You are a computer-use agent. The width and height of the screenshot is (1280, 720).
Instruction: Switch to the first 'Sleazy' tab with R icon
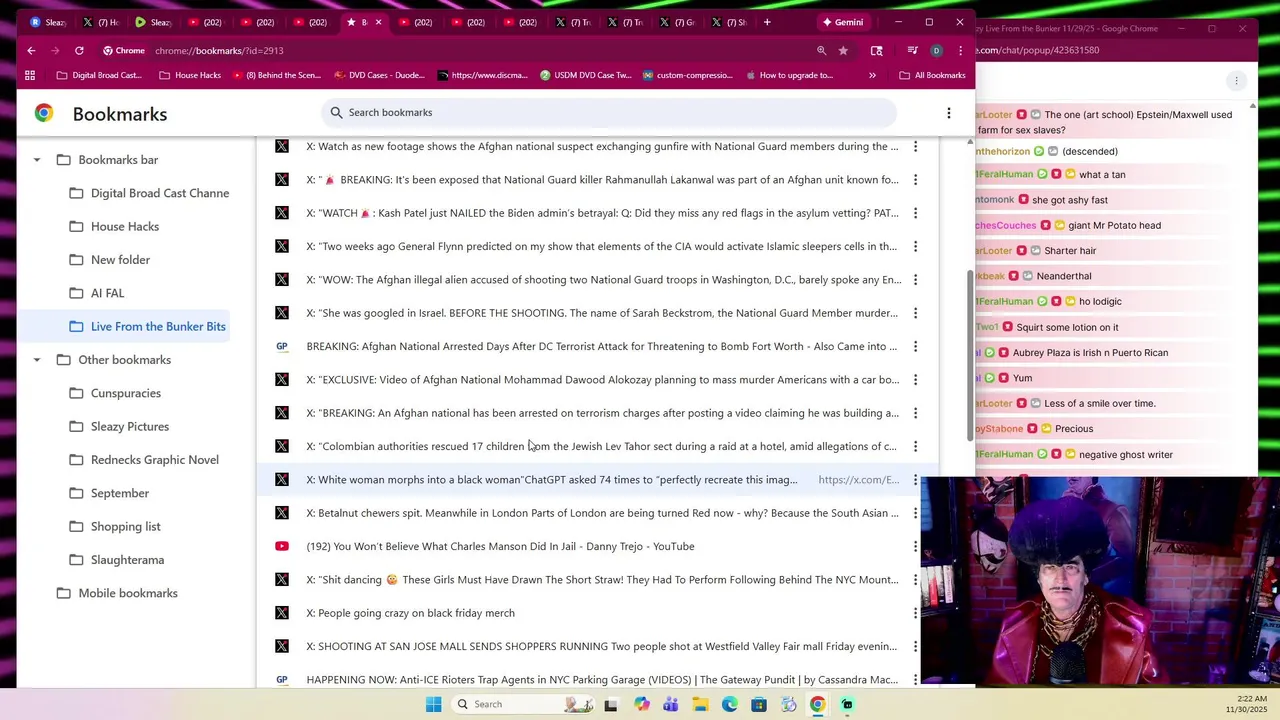coord(48,22)
